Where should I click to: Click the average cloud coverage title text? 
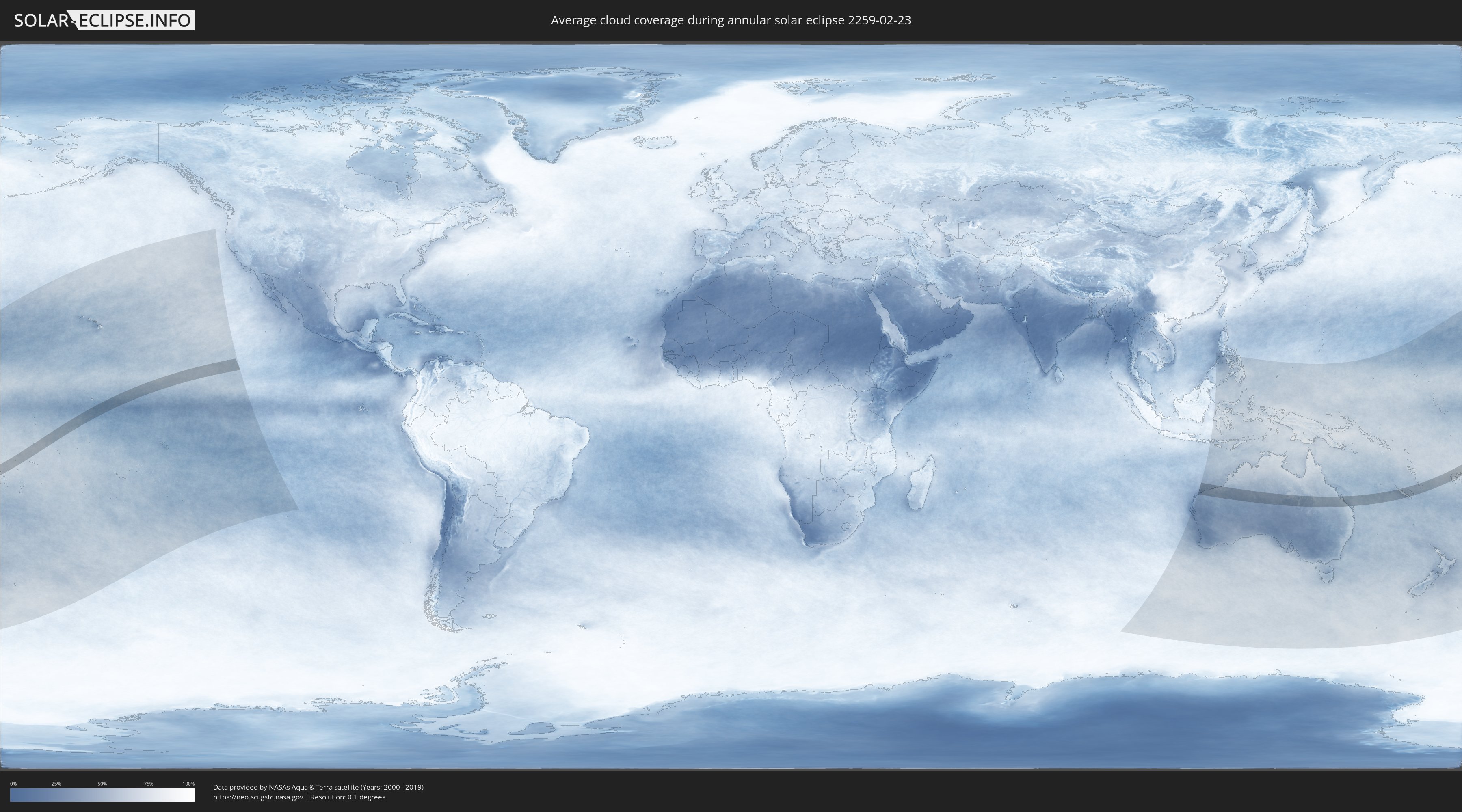pyautogui.click(x=731, y=20)
